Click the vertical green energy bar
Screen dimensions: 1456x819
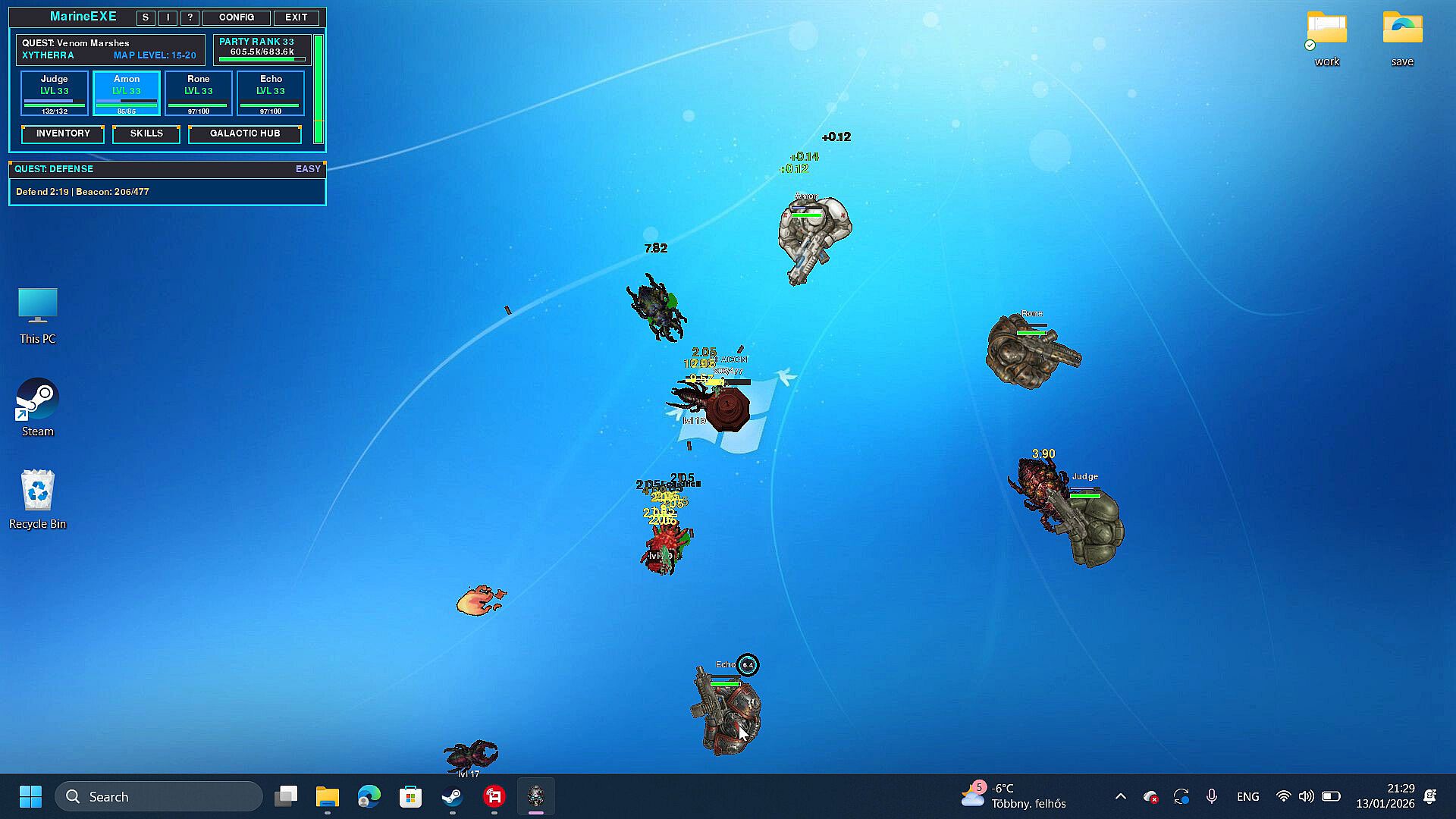[318, 89]
